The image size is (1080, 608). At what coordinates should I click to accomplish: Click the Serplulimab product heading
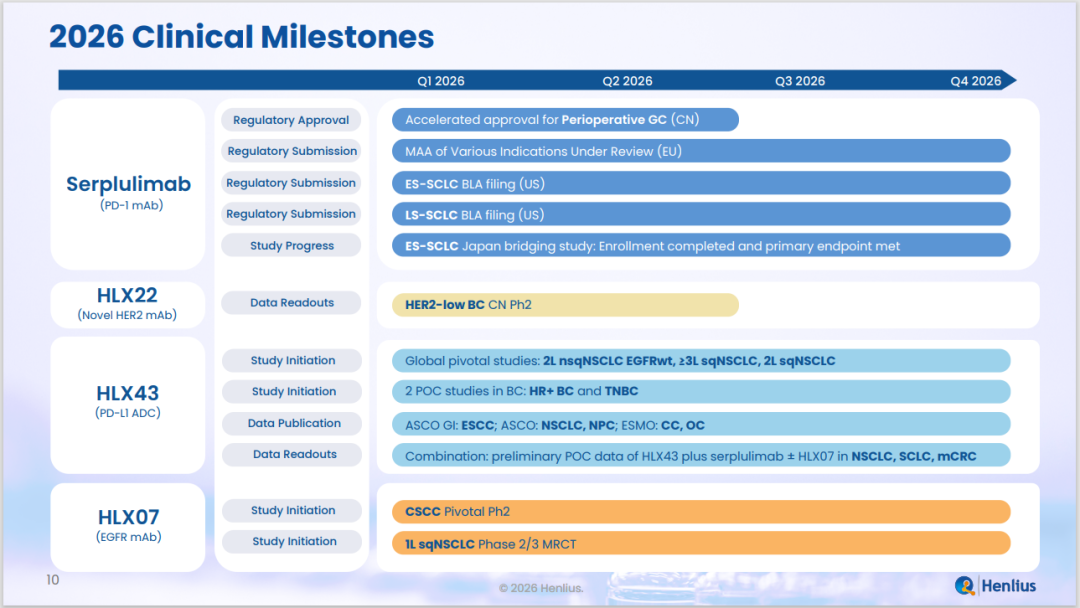[x=128, y=184]
